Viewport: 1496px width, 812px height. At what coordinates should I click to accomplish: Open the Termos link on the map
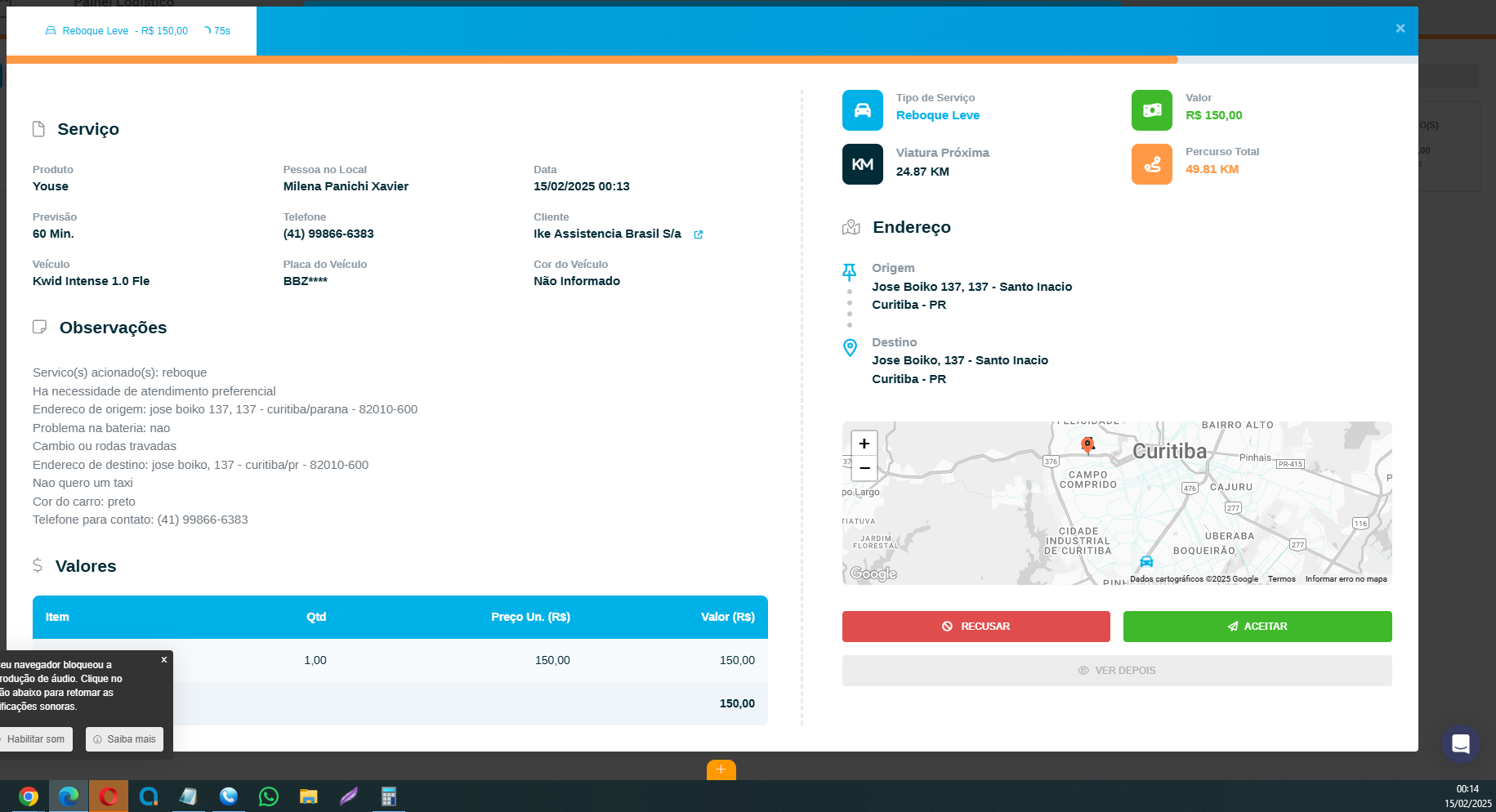point(1282,579)
